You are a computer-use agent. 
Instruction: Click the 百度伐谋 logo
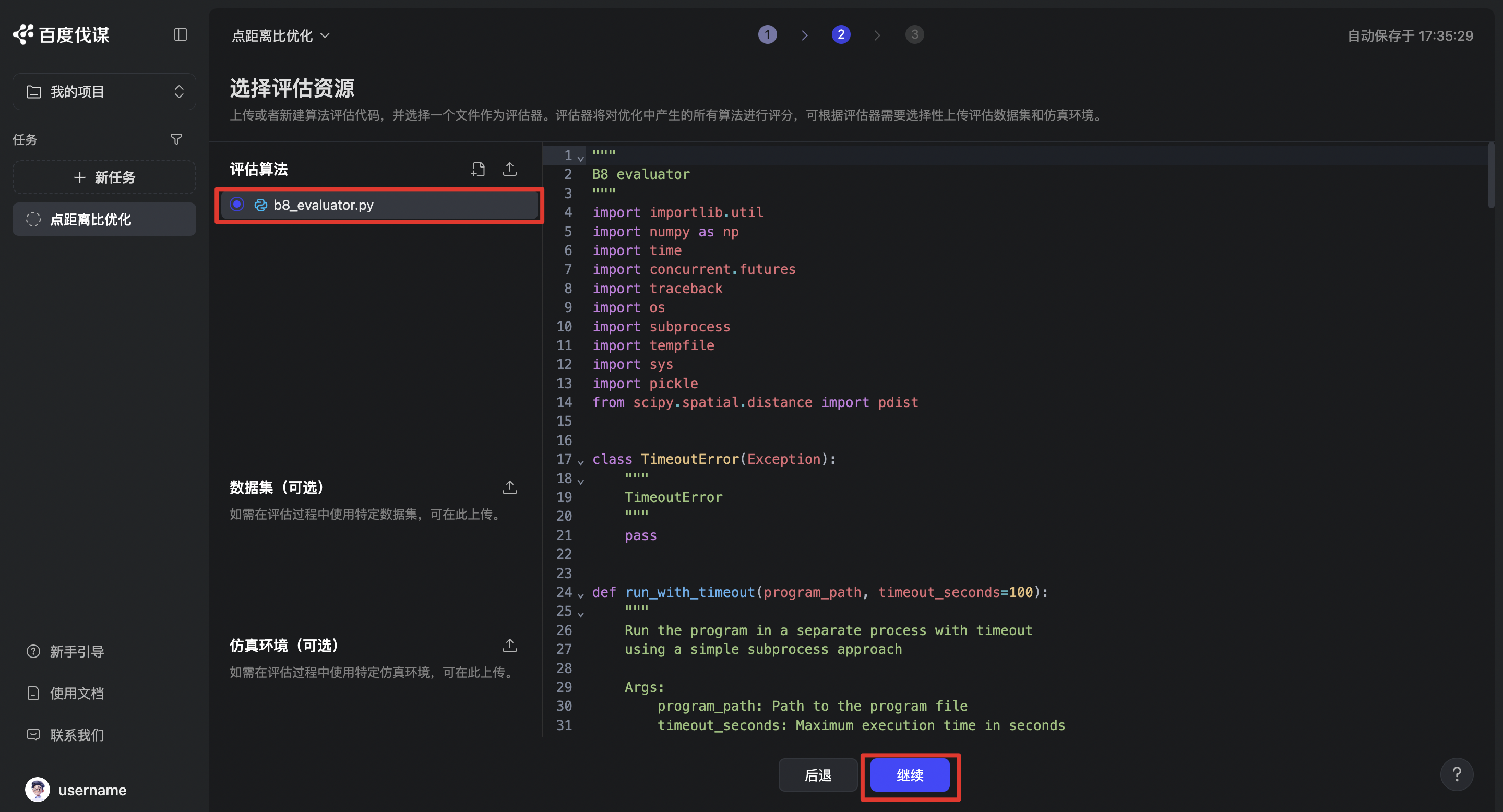point(62,35)
